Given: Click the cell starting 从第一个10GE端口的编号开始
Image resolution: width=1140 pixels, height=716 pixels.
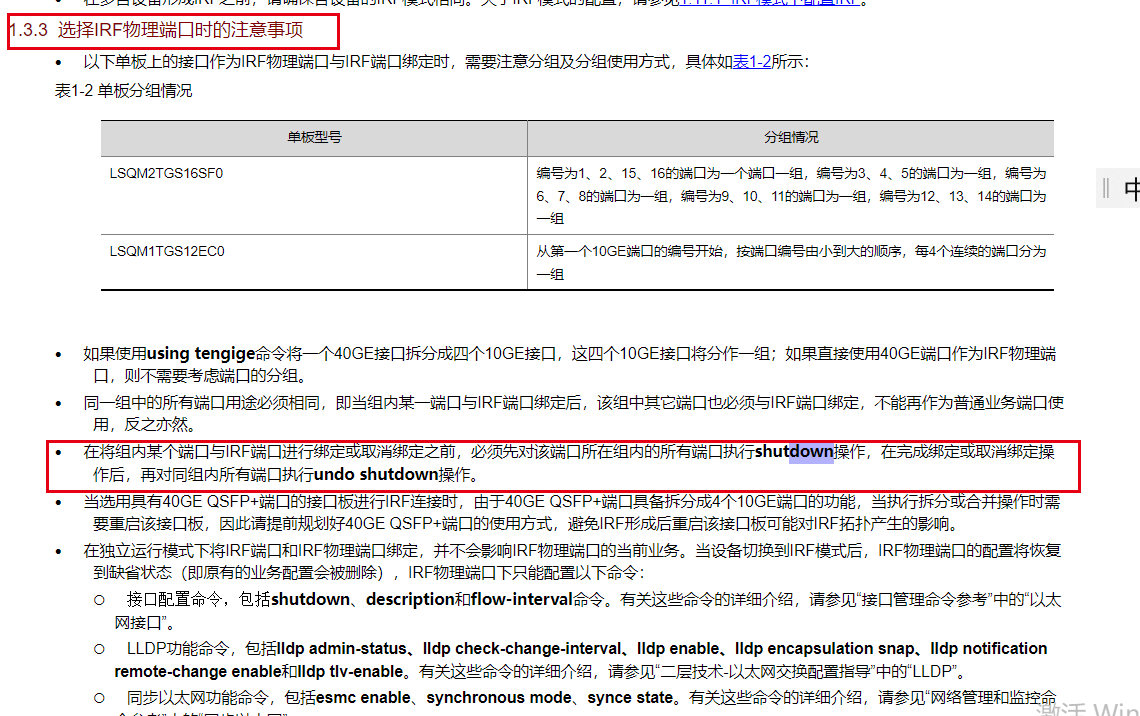Looking at the screenshot, I should click(x=791, y=262).
